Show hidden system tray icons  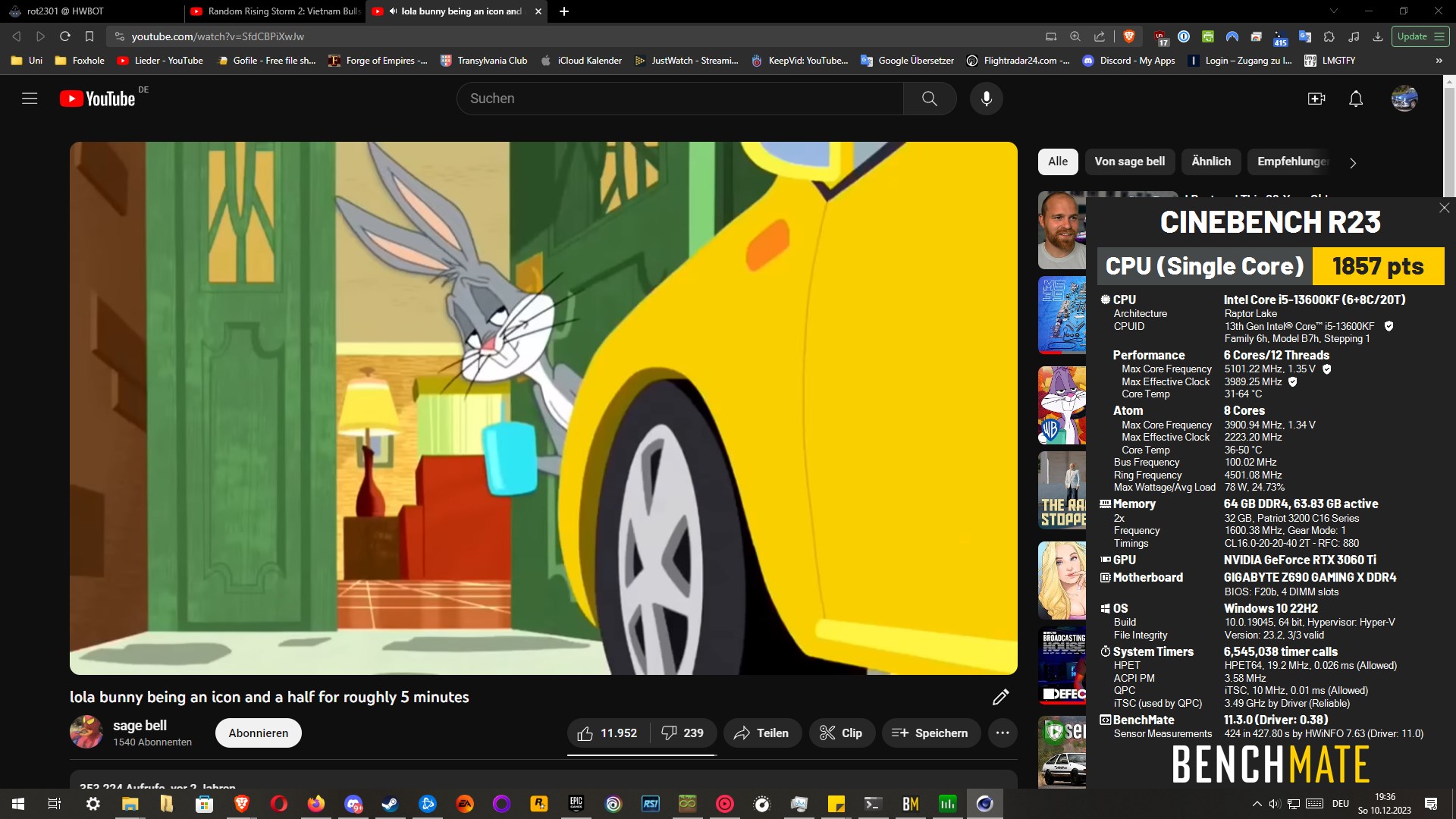(x=1257, y=804)
